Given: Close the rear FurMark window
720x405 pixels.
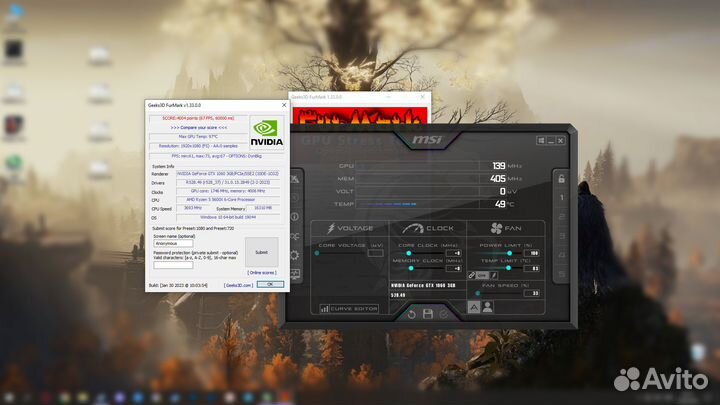Looking at the screenshot, I should (422, 97).
